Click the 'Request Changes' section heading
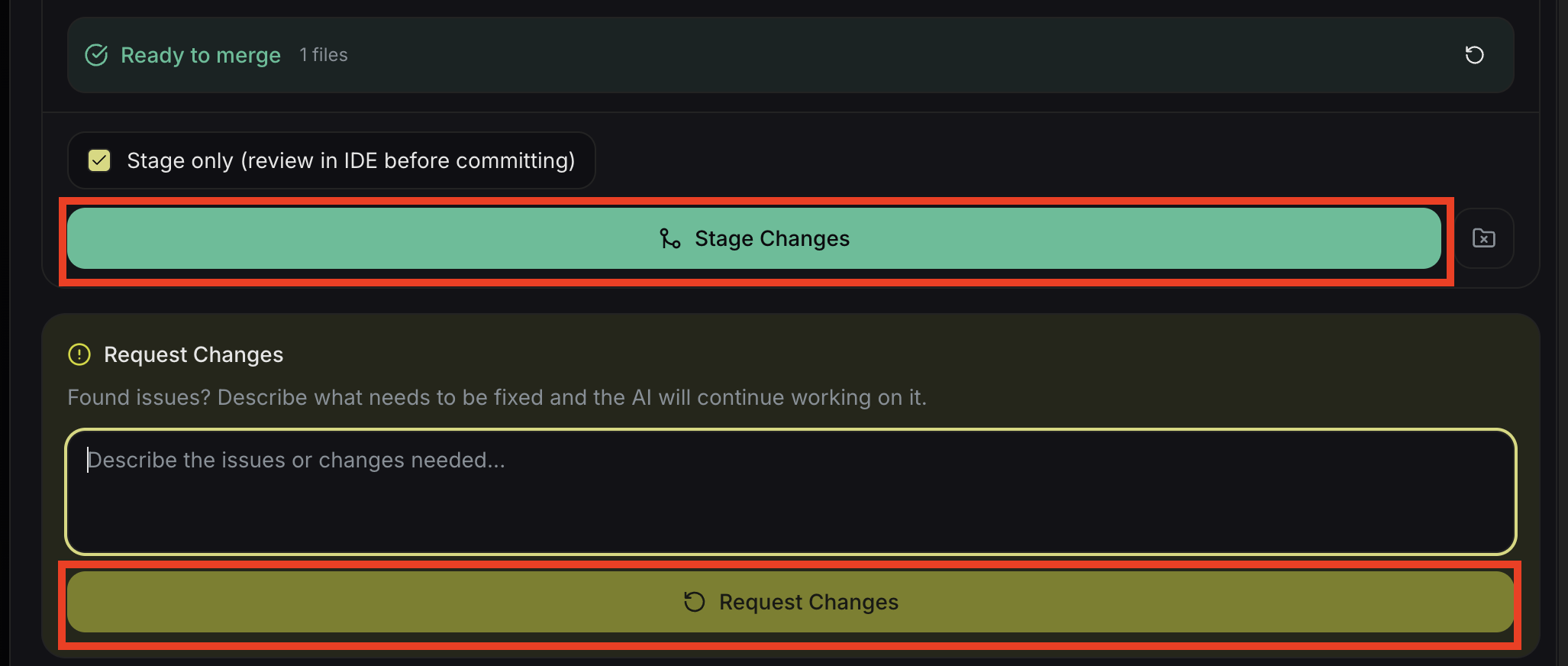Screen dimensions: 1568x666 (x=193, y=354)
